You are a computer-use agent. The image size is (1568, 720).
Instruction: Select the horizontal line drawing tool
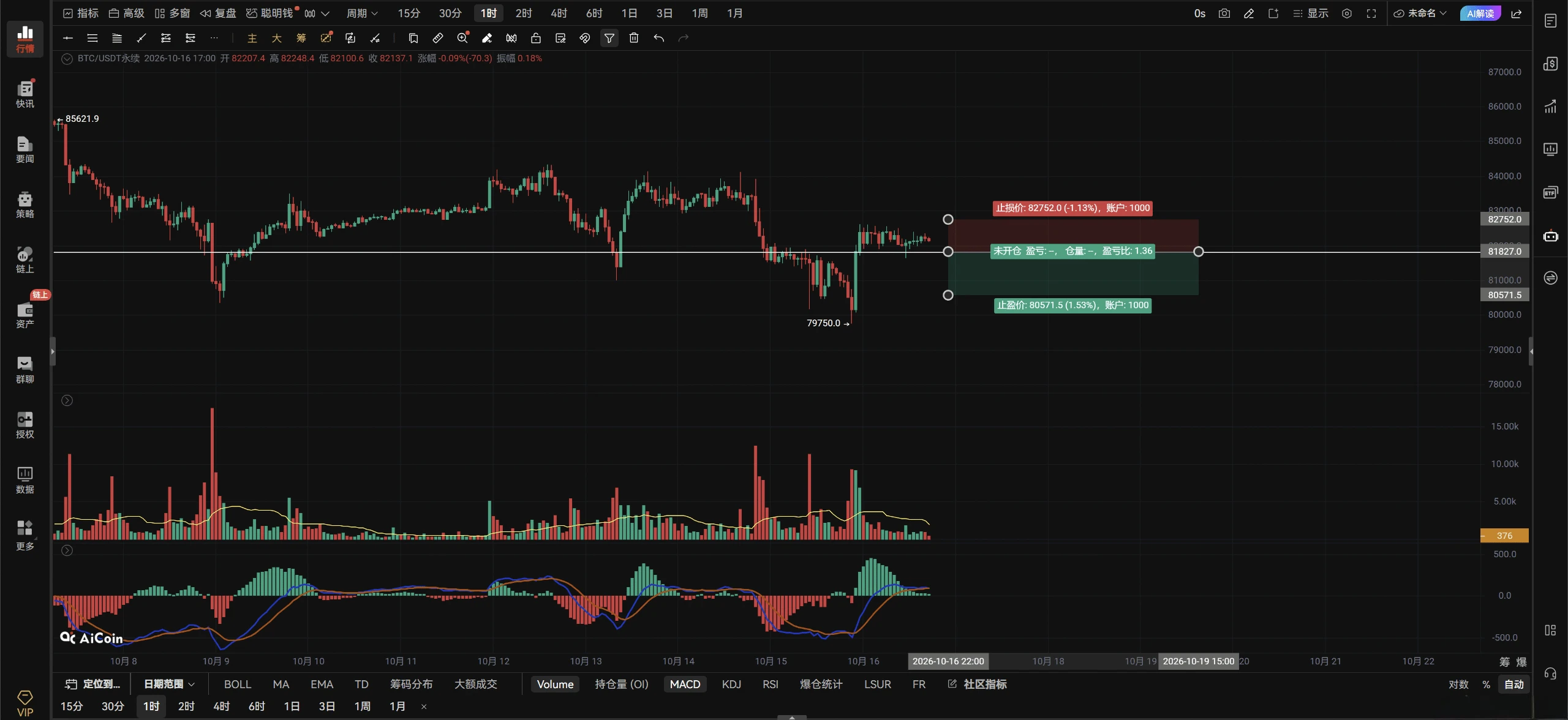(68, 38)
